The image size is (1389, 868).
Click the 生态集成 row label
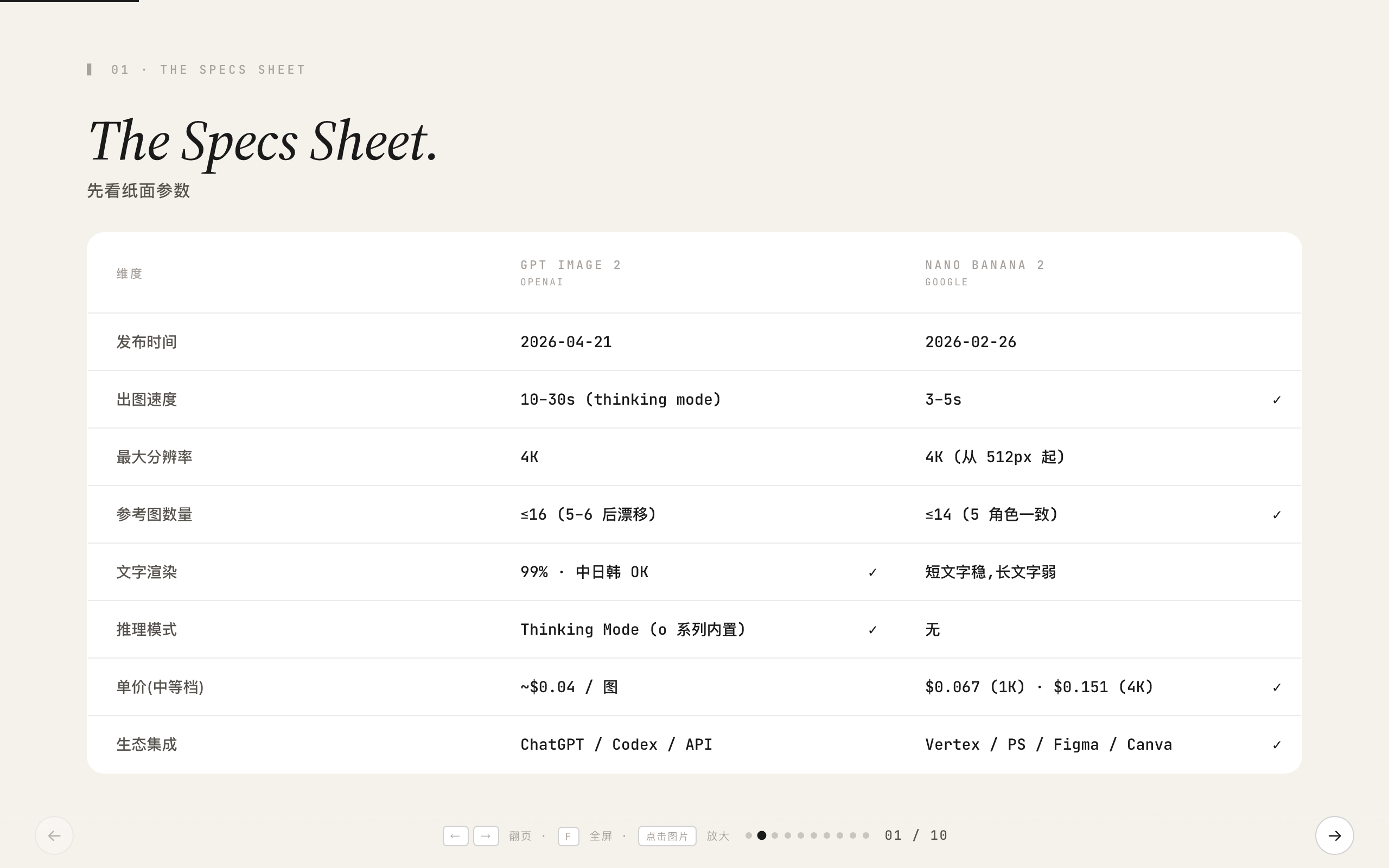tap(146, 744)
